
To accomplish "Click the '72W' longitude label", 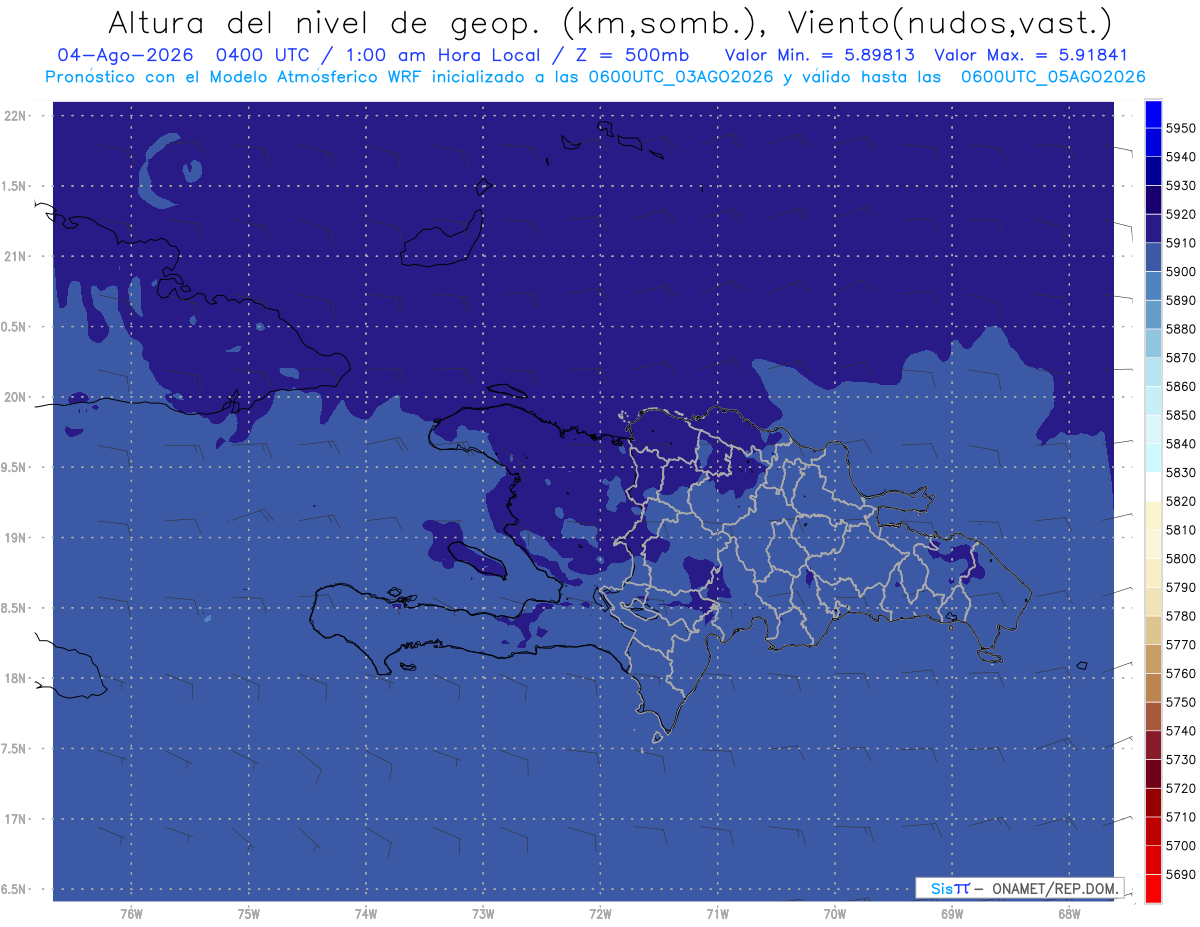I will coord(600,913).
